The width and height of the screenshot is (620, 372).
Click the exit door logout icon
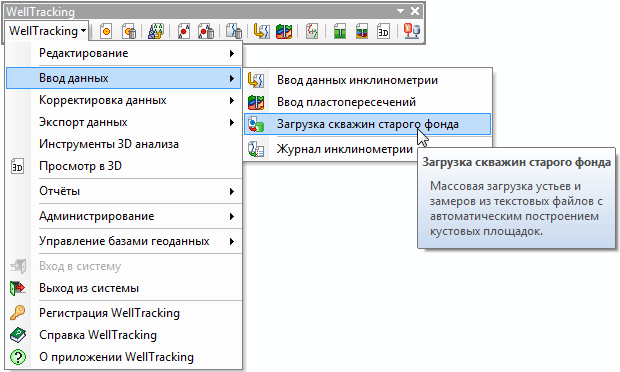(18, 288)
